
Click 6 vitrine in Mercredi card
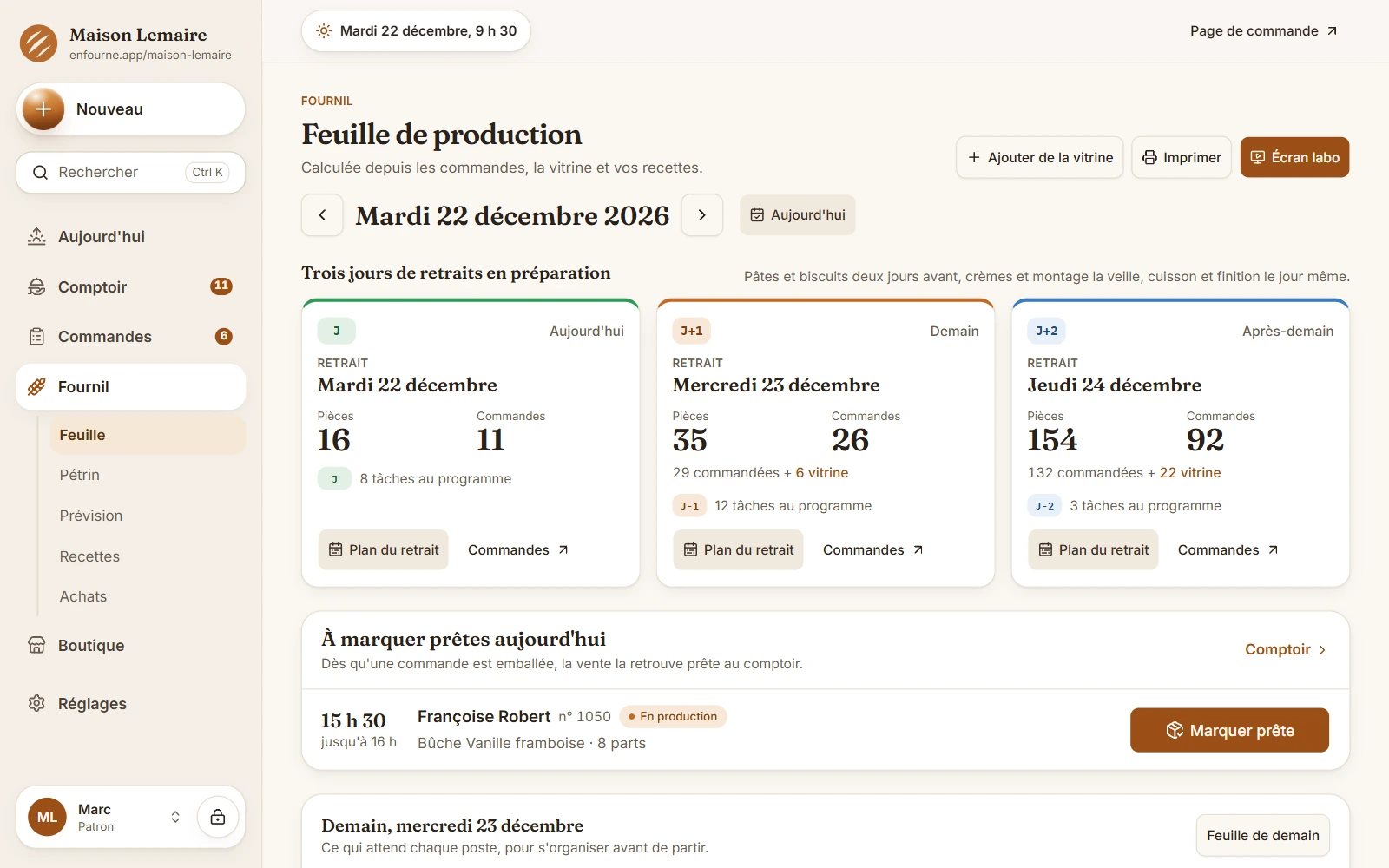click(x=822, y=473)
